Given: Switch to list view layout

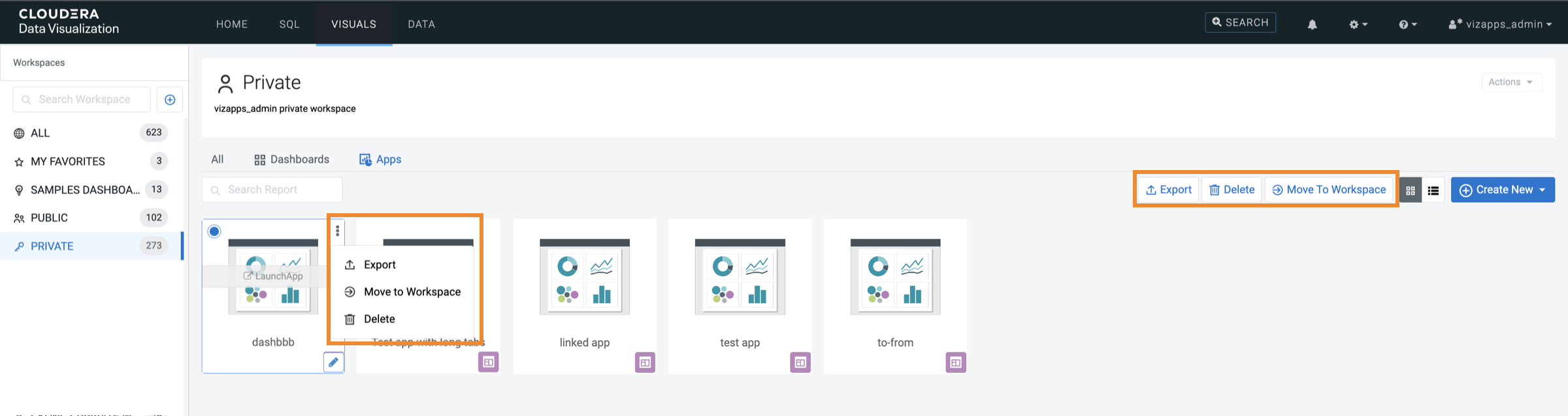Looking at the screenshot, I should click(1433, 190).
